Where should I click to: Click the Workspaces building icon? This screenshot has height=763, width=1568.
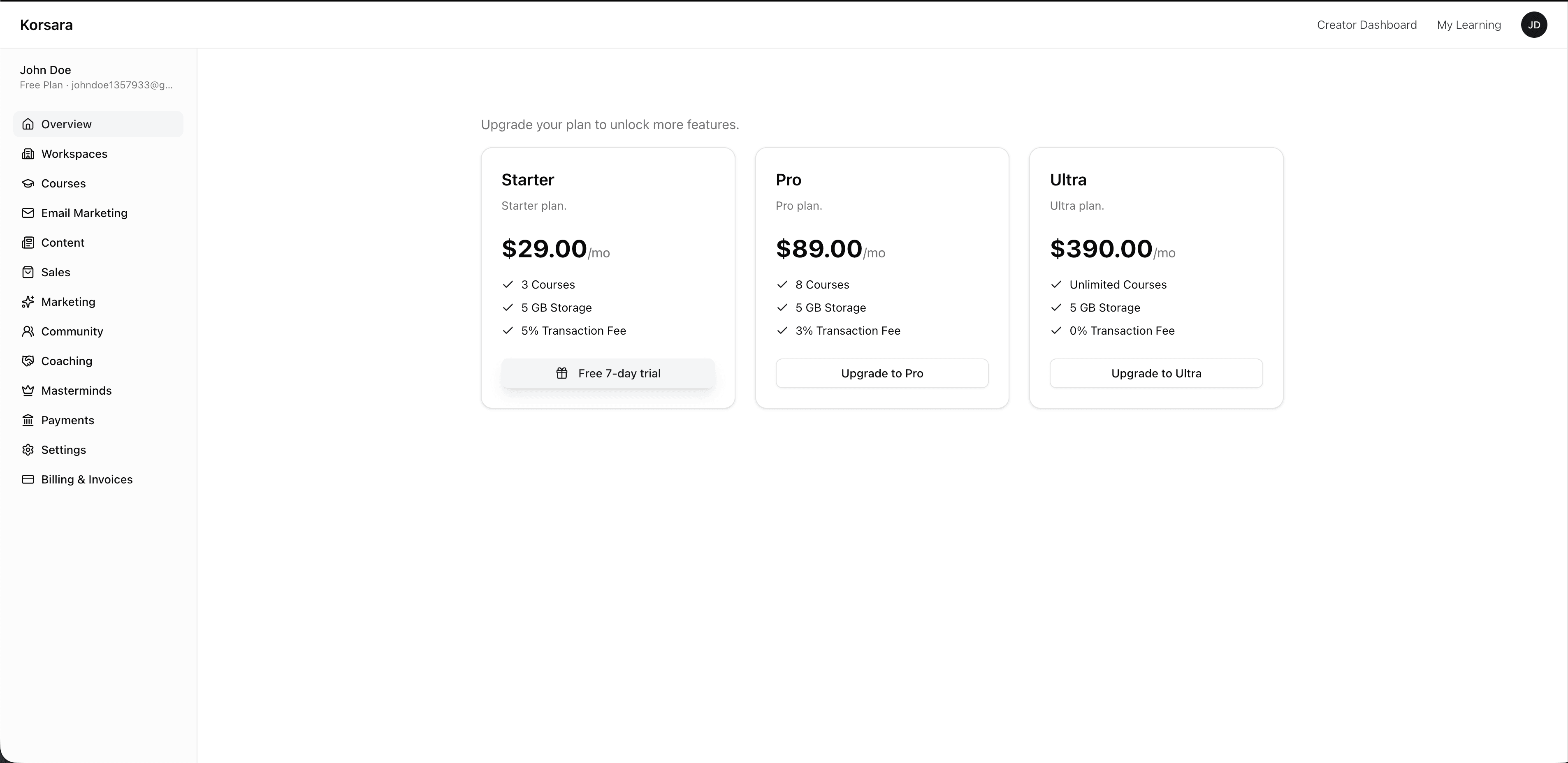click(x=29, y=153)
